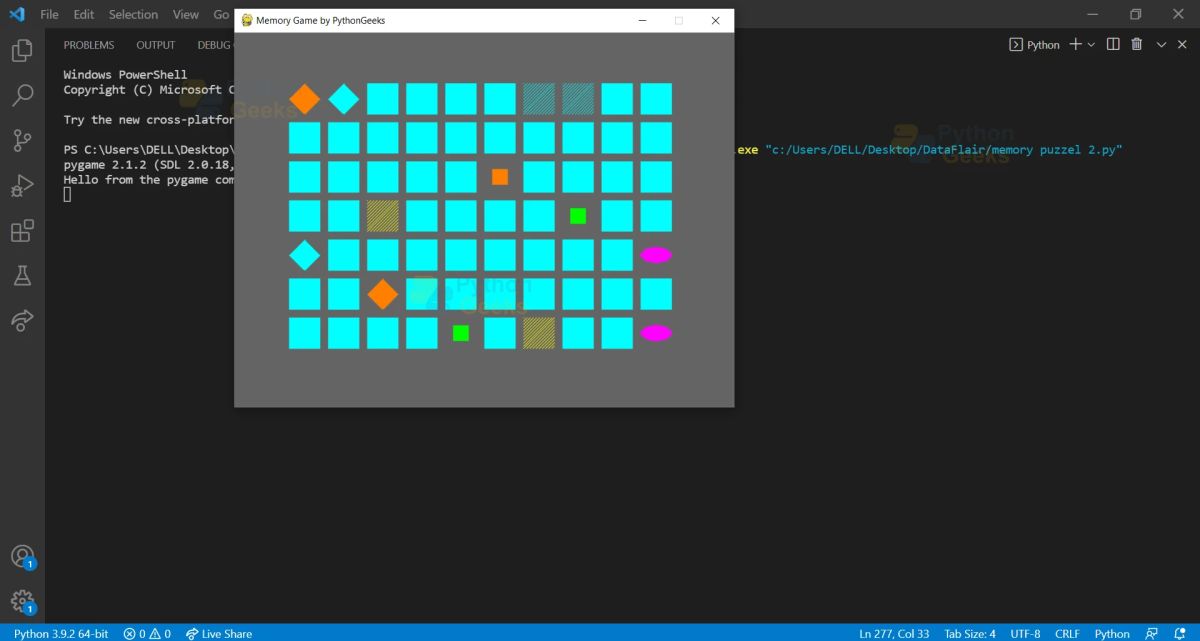Click the small orange square tile
This screenshot has height=641, width=1200.
(x=500, y=177)
